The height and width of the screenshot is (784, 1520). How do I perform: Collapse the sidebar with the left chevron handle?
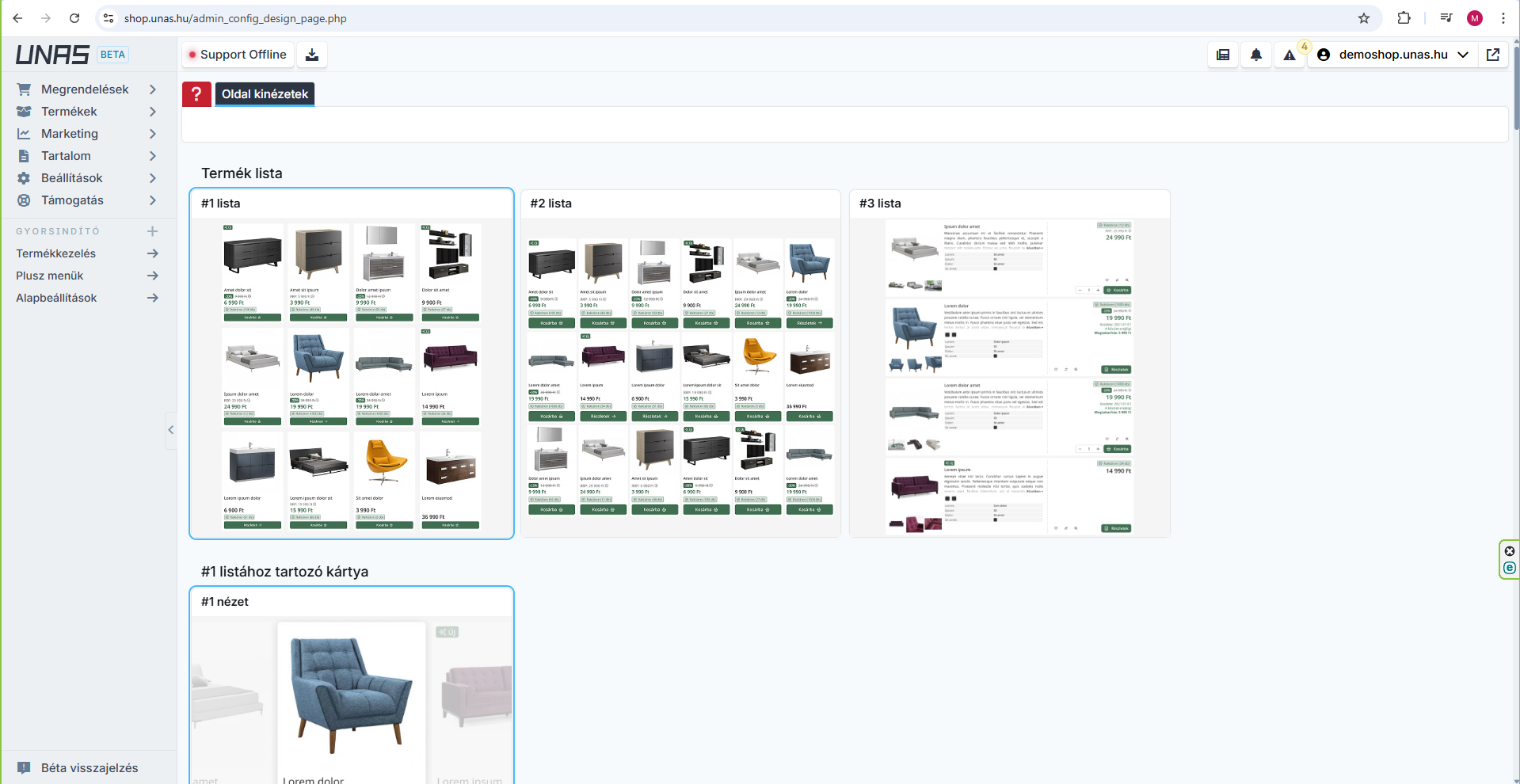170,430
